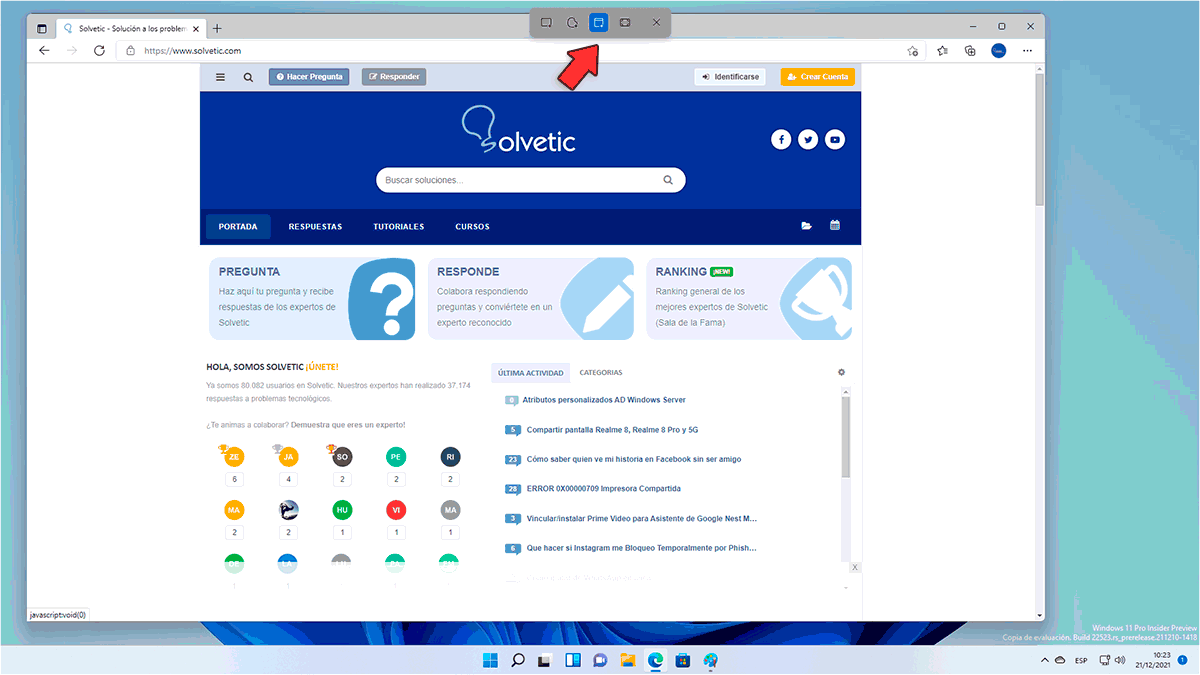1200x675 pixels.
Task: Open Solvetic's Twitter icon
Action: (808, 140)
